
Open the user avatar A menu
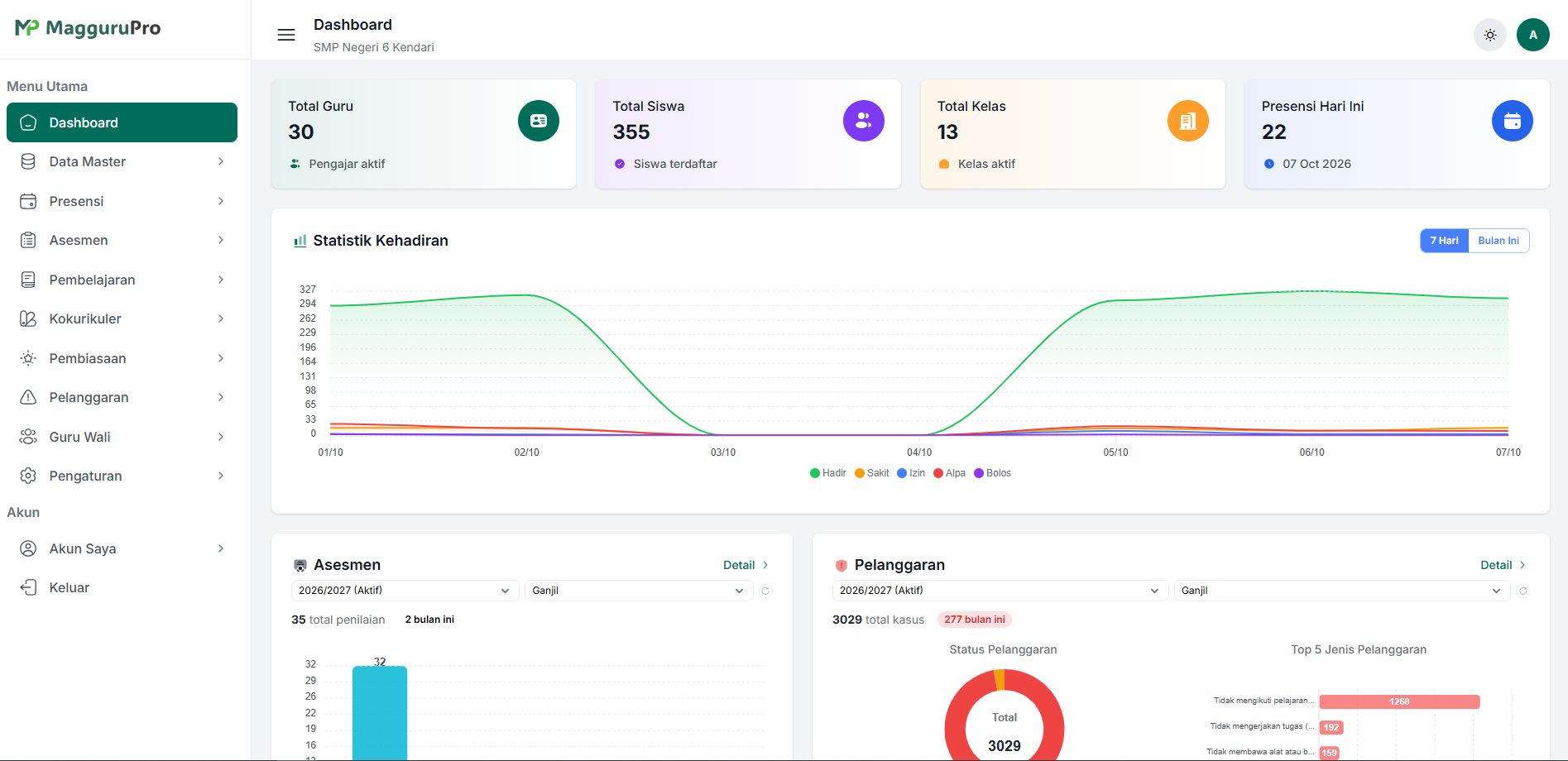(1533, 35)
